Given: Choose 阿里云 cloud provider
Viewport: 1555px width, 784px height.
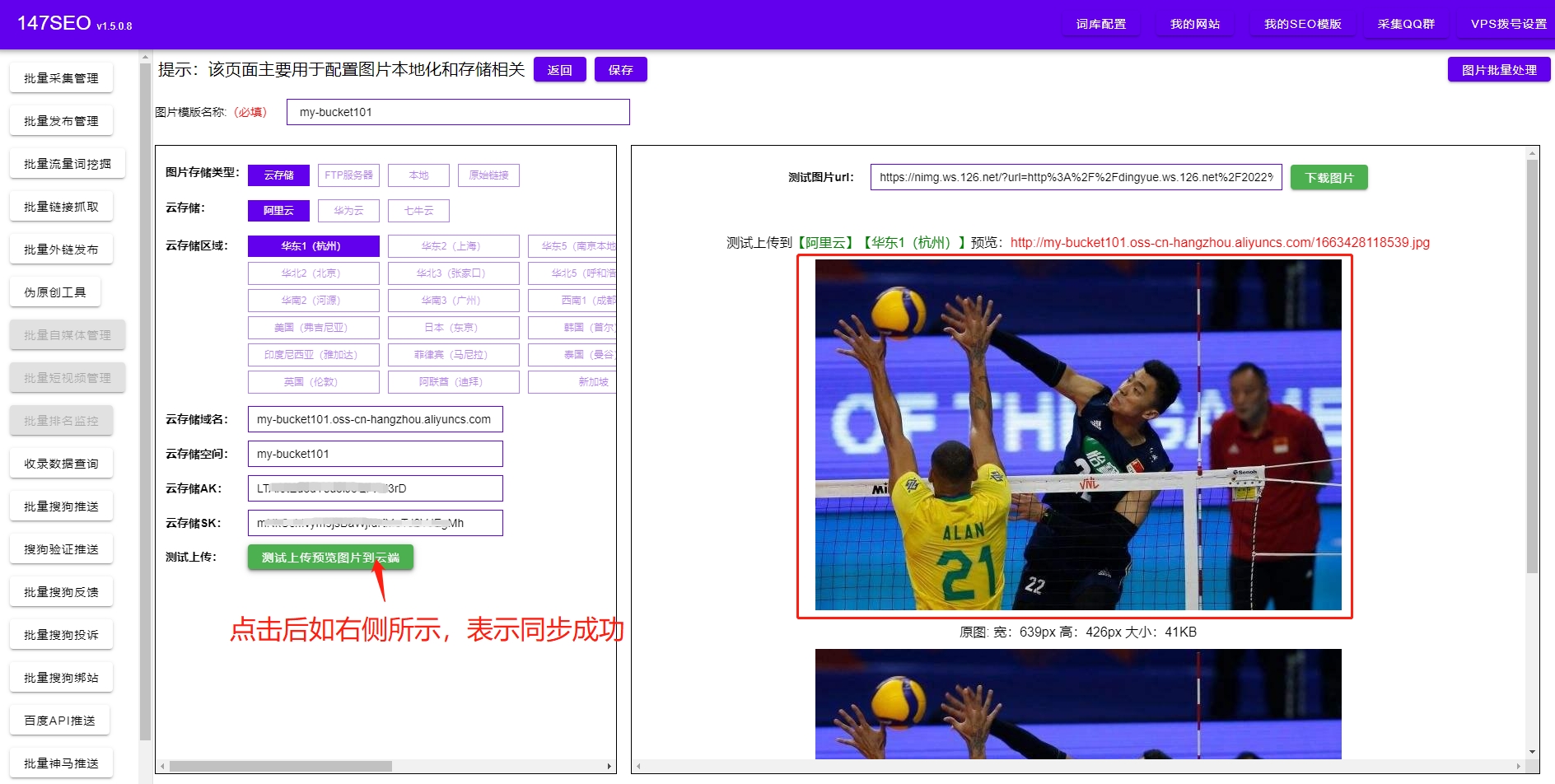Looking at the screenshot, I should click(278, 211).
